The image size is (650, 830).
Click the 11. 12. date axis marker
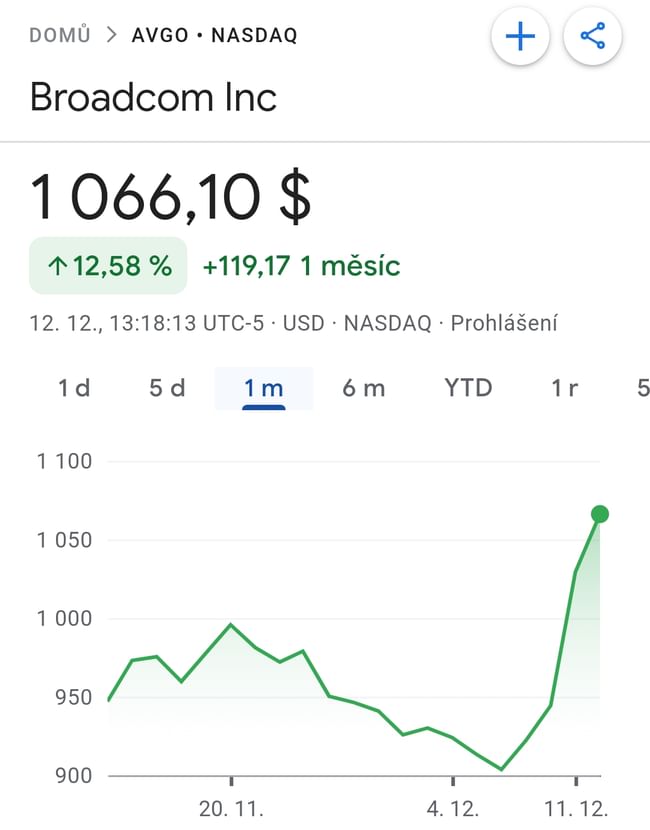pyautogui.click(x=576, y=808)
